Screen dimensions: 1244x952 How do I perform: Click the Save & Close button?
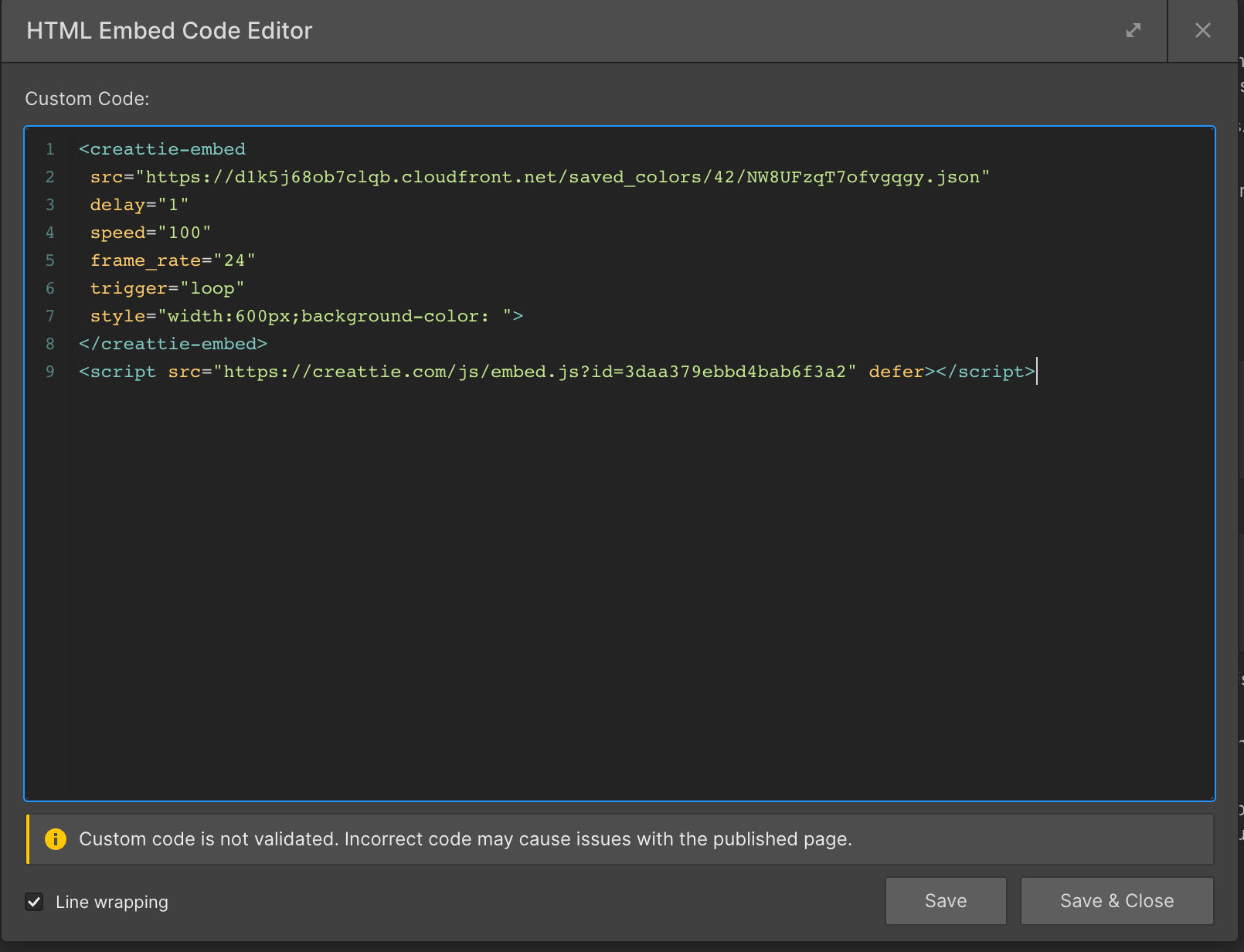1117,900
